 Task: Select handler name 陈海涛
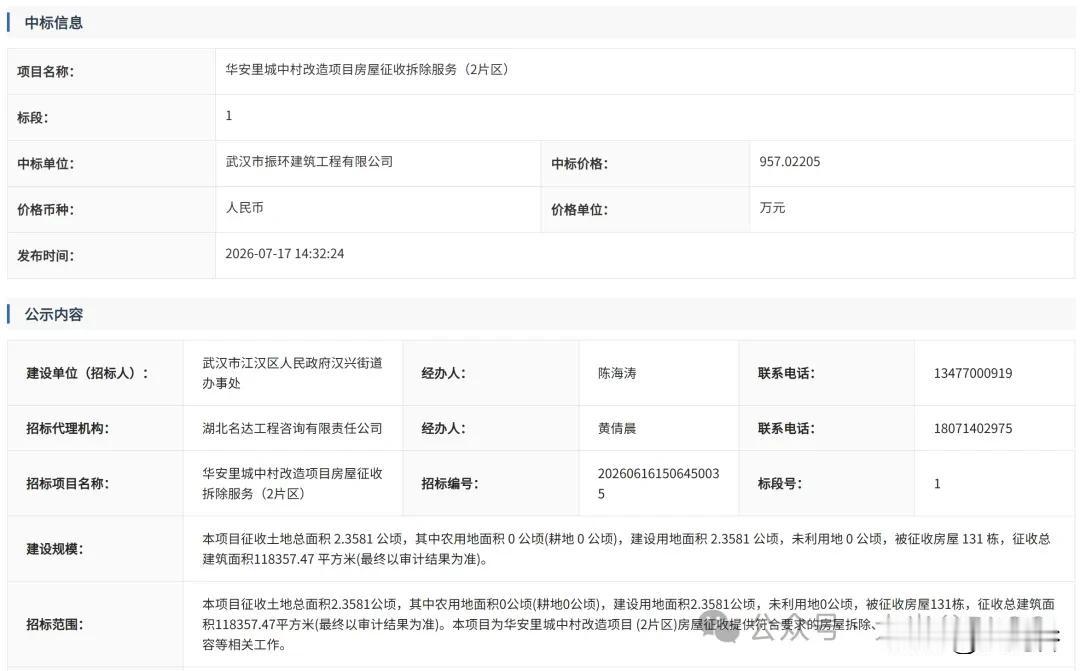click(617, 373)
